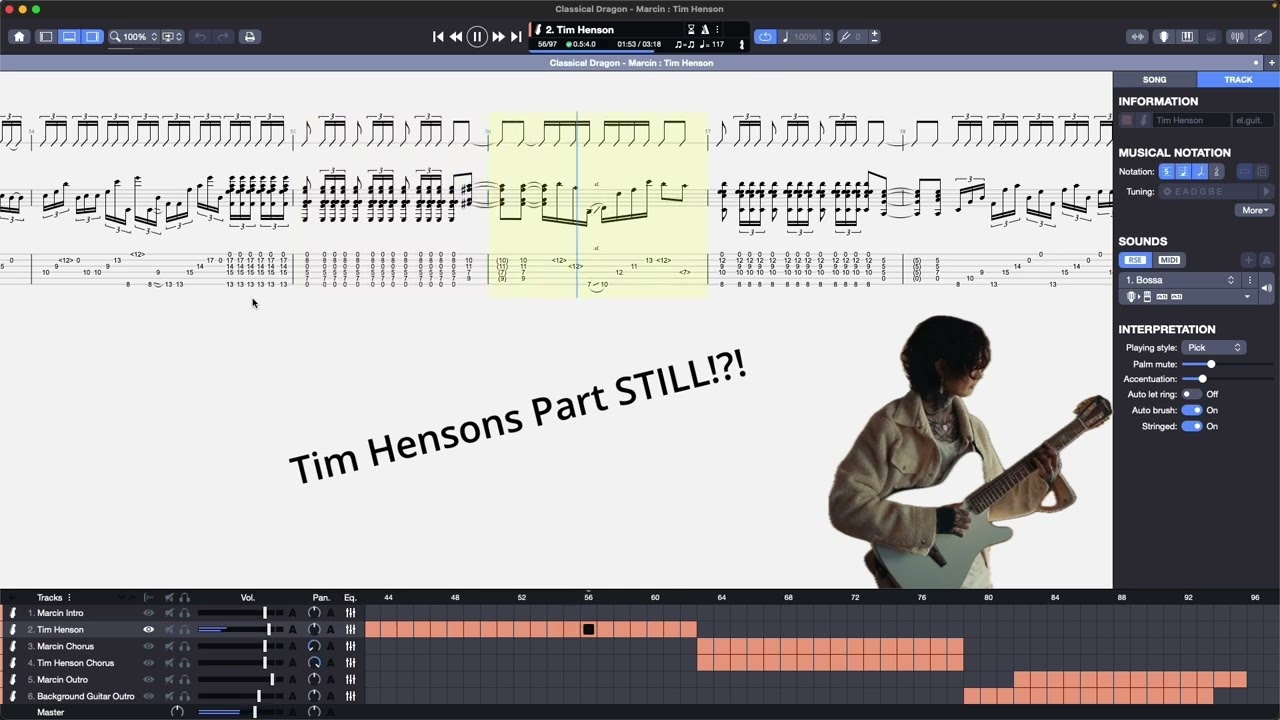Screen dimensions: 1280x720
Task: Open the Tracks options menu
Action: pyautogui.click(x=69, y=598)
